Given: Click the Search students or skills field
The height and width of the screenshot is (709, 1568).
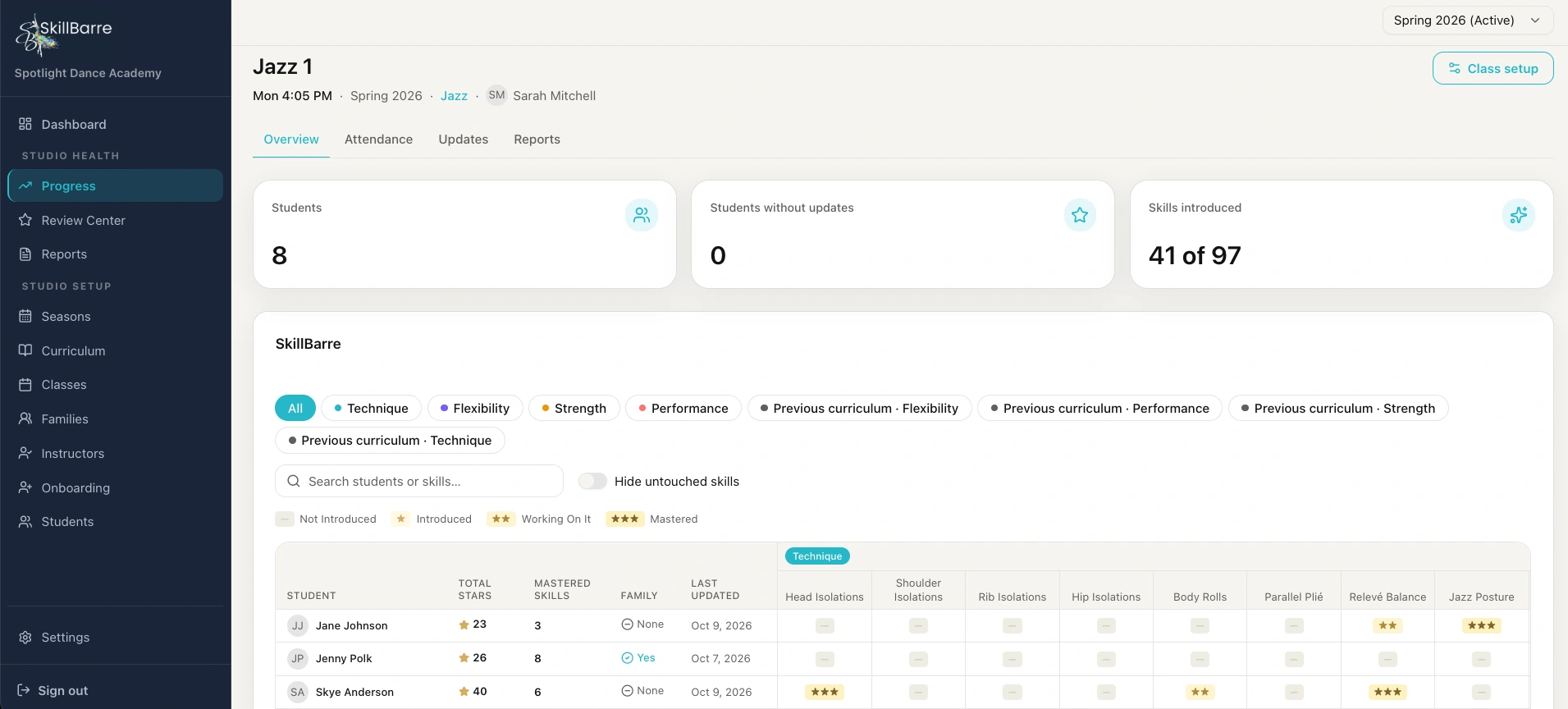Looking at the screenshot, I should 419,481.
